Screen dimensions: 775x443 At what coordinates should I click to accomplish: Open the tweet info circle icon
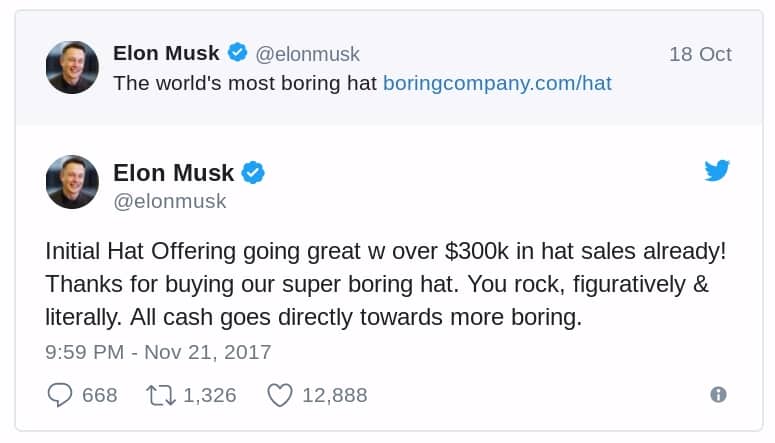click(x=718, y=395)
